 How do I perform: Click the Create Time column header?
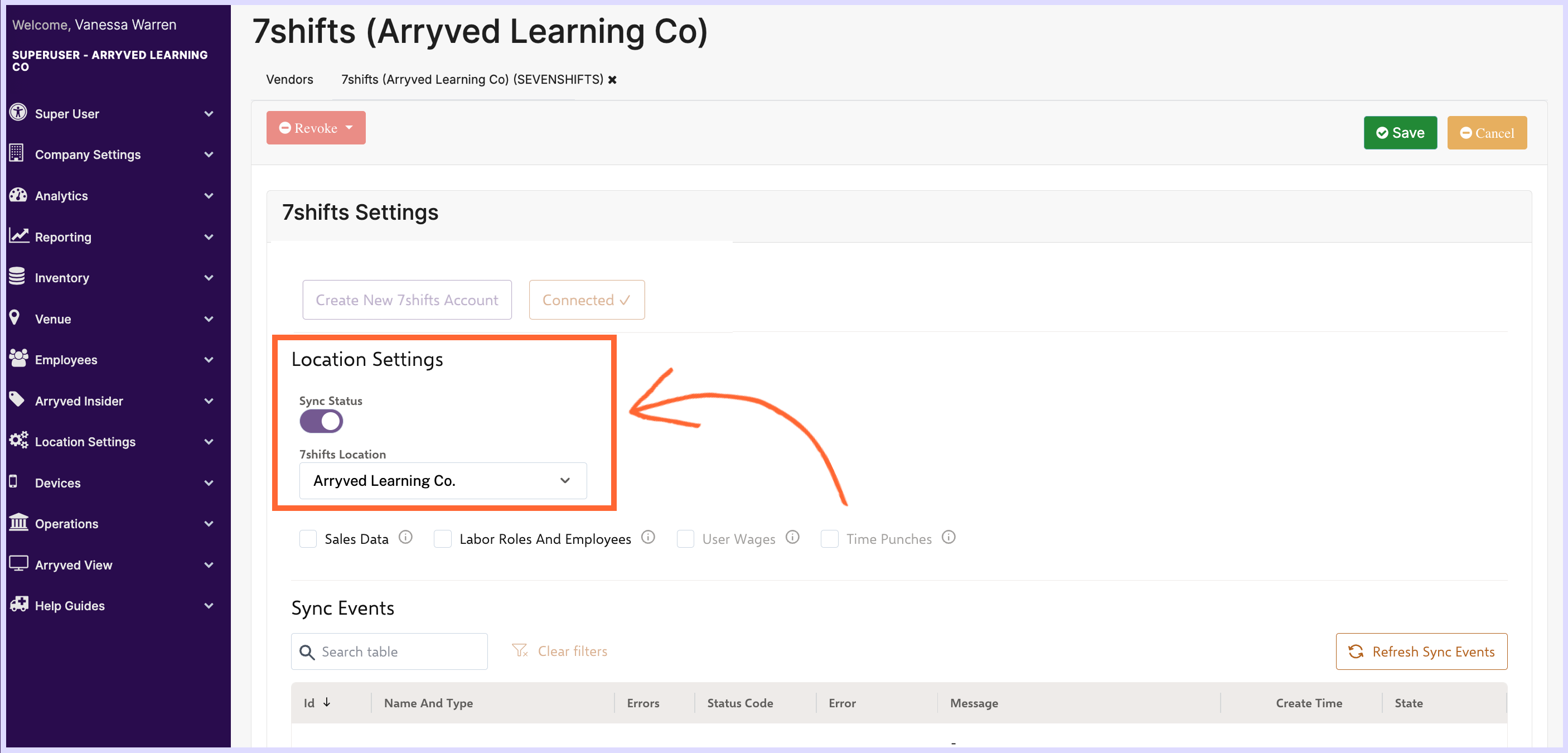coord(1309,703)
